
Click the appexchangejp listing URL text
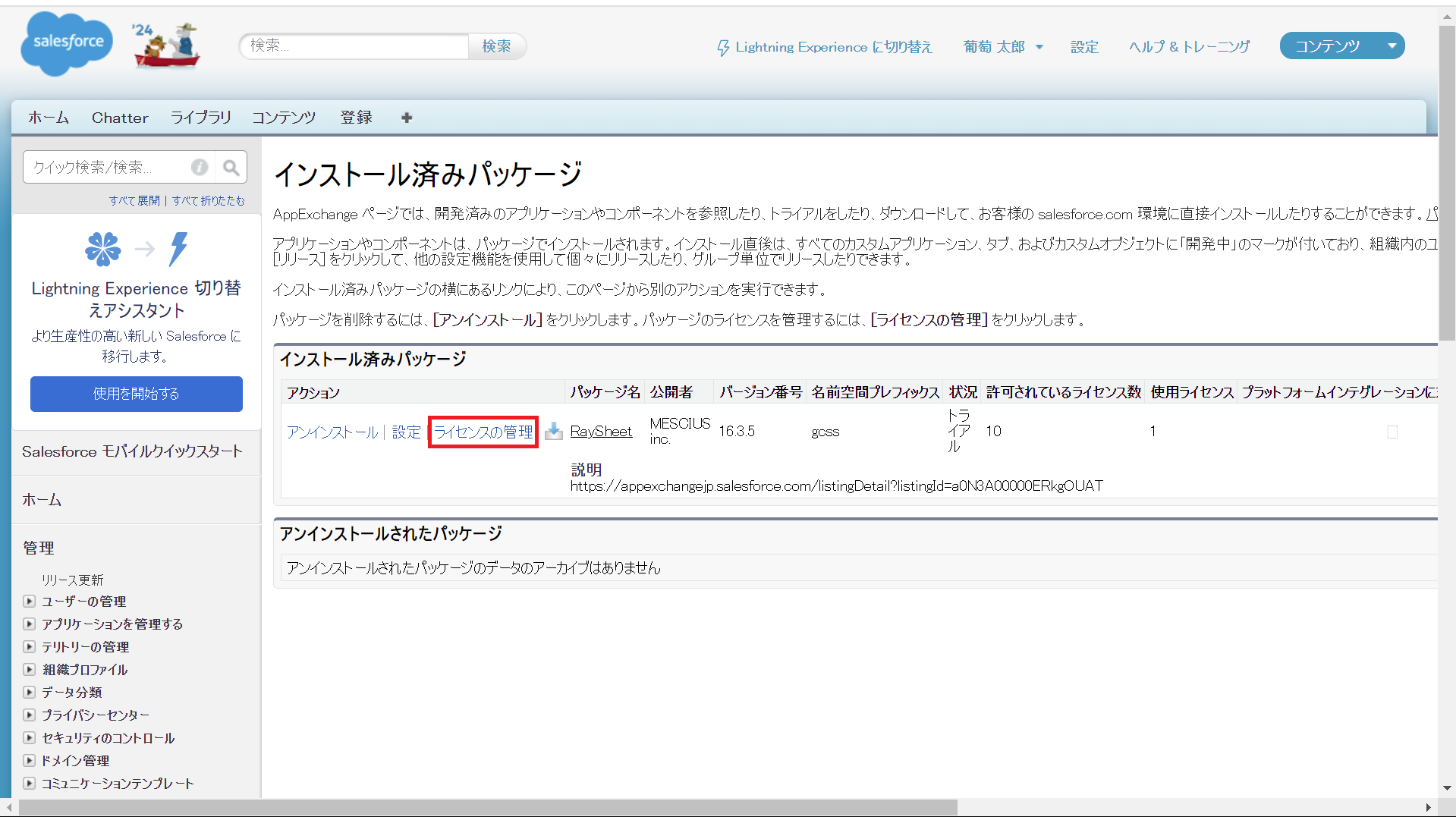(x=837, y=486)
